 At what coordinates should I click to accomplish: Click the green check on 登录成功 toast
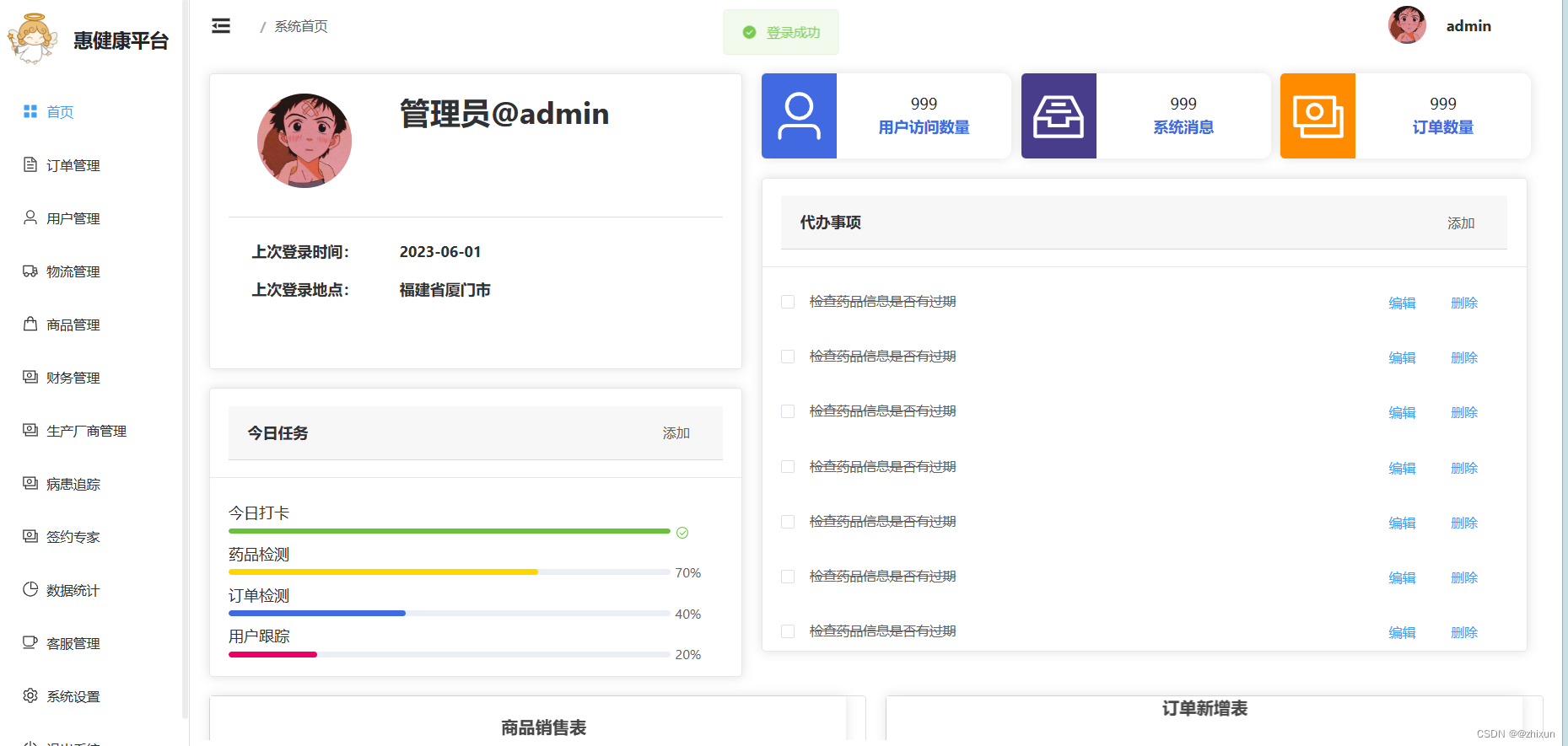pos(749,32)
